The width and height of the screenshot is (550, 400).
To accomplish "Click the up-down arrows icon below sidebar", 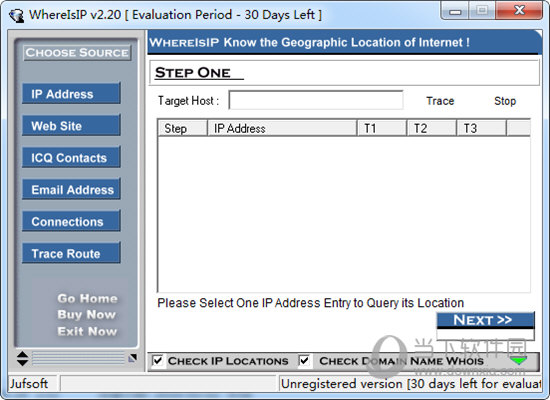I will click(x=22, y=358).
